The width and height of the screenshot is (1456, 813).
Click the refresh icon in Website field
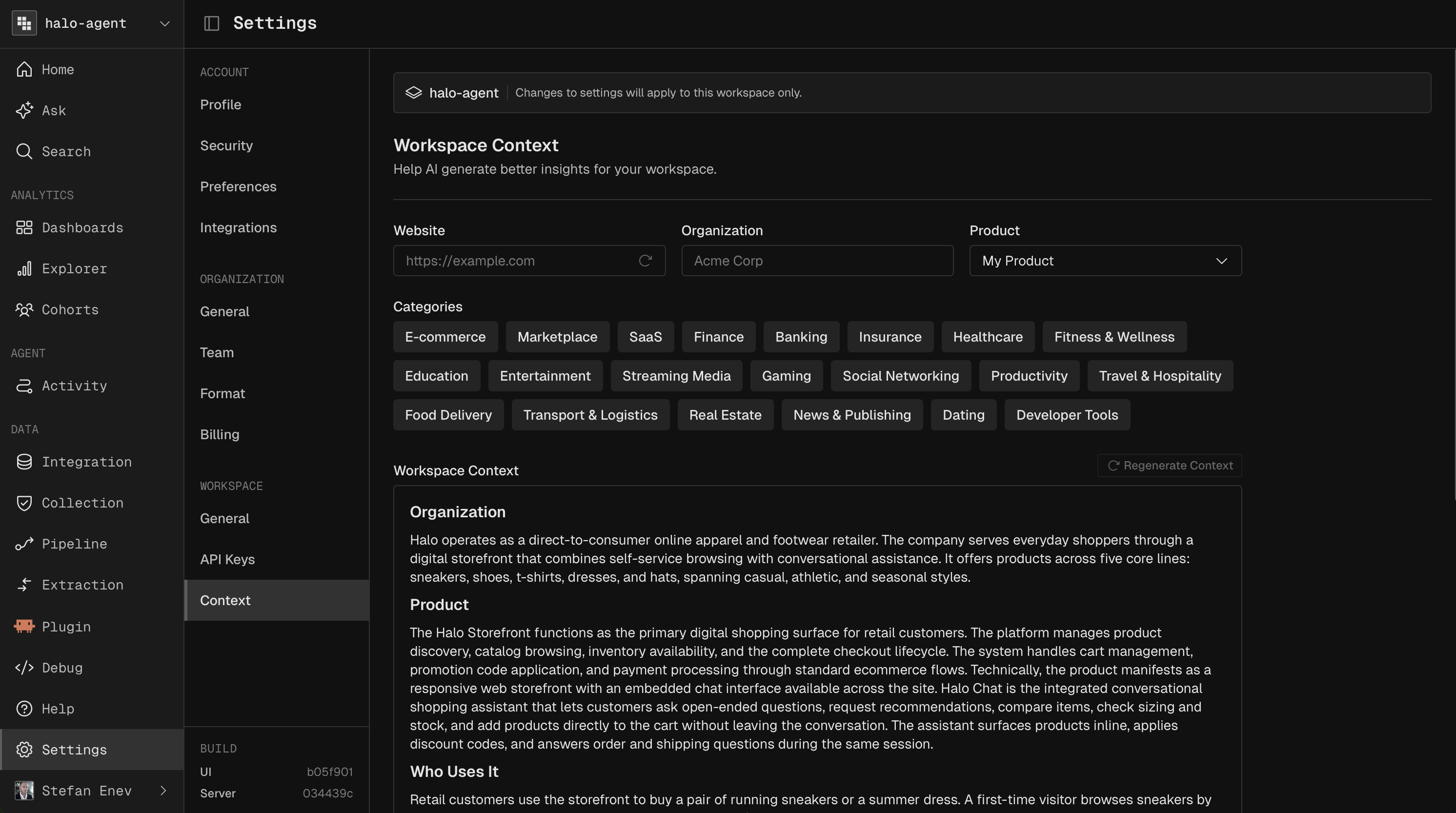tap(645, 261)
